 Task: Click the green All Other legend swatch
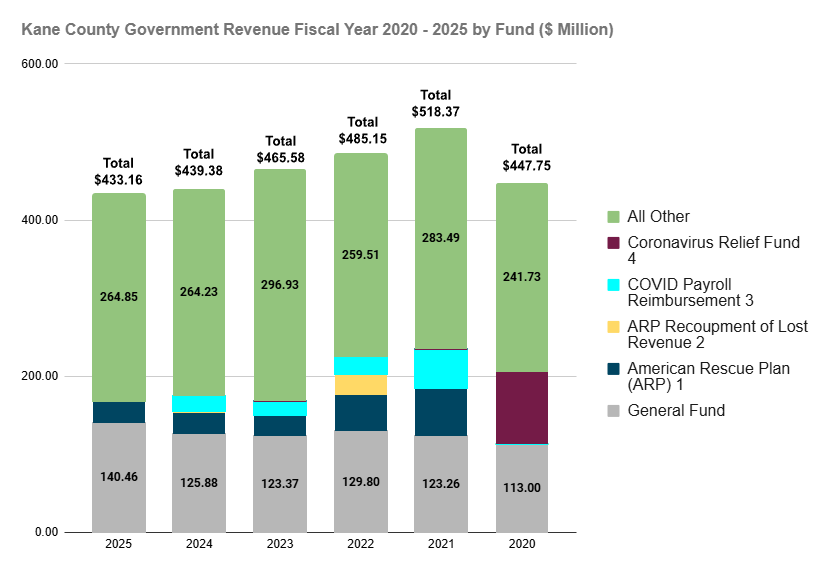(x=613, y=216)
